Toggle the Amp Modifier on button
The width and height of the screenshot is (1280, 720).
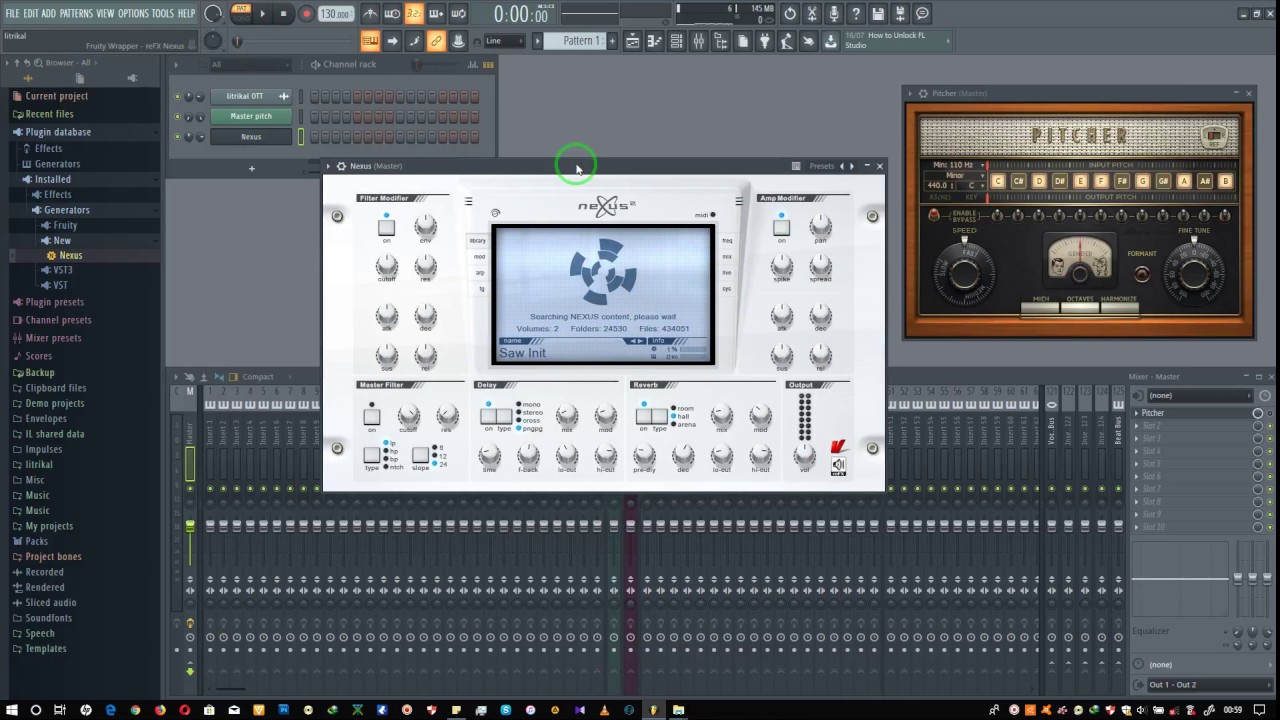pos(781,228)
